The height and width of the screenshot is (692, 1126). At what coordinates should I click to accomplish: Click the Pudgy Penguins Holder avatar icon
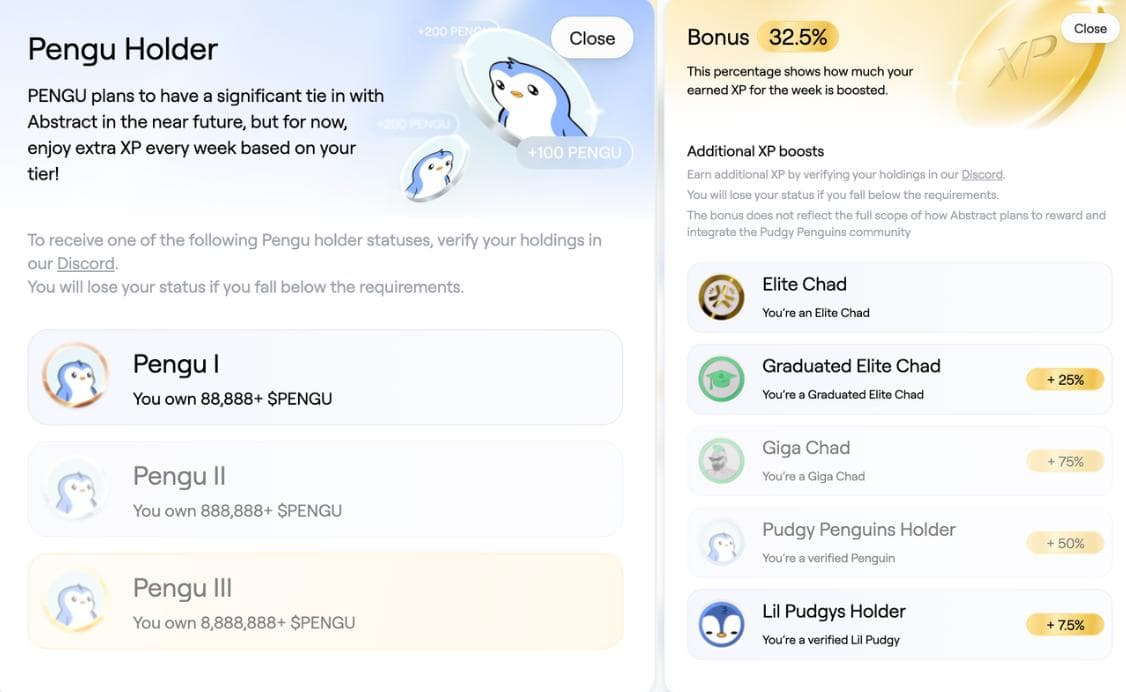(721, 543)
